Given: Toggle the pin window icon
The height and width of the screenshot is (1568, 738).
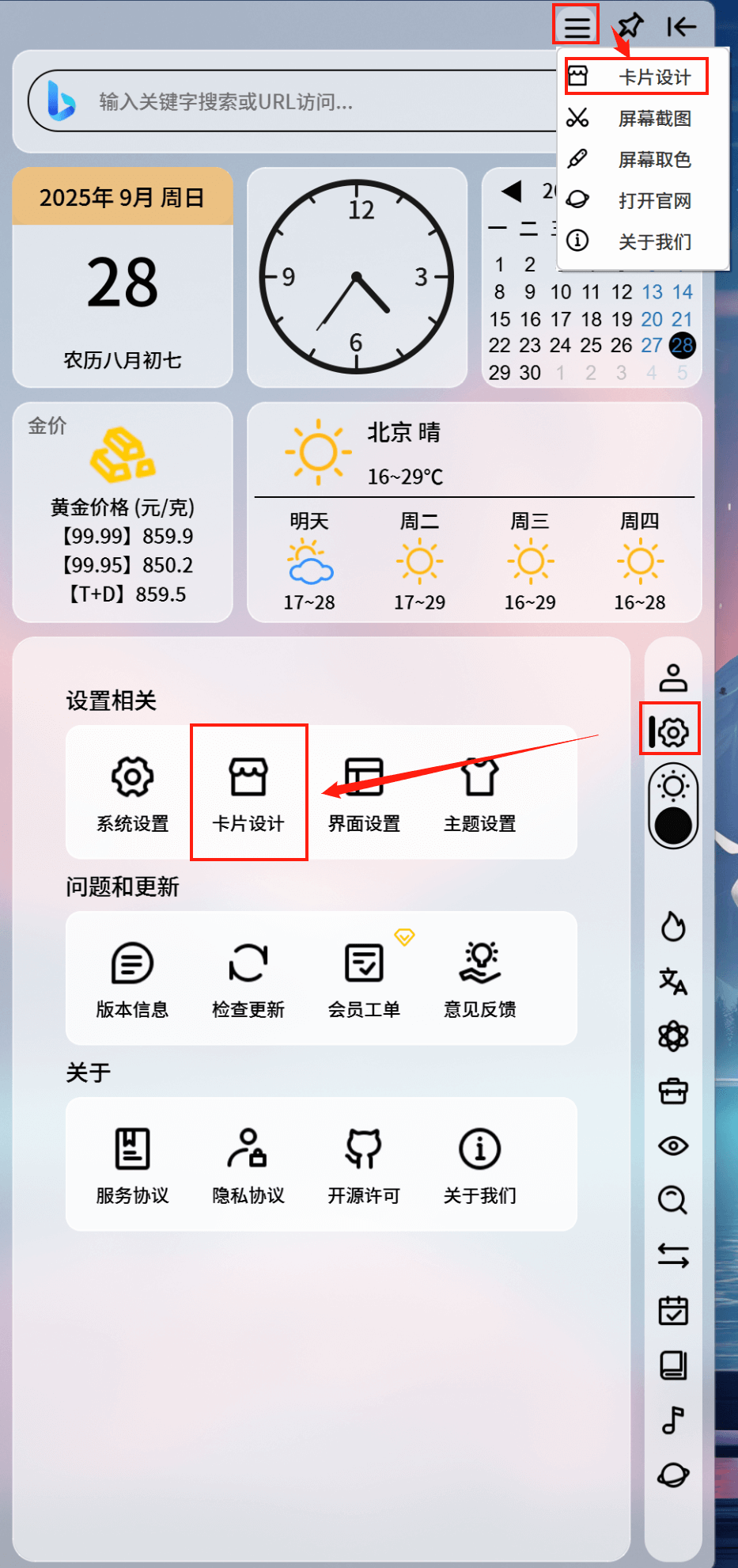Looking at the screenshot, I should pyautogui.click(x=630, y=26).
